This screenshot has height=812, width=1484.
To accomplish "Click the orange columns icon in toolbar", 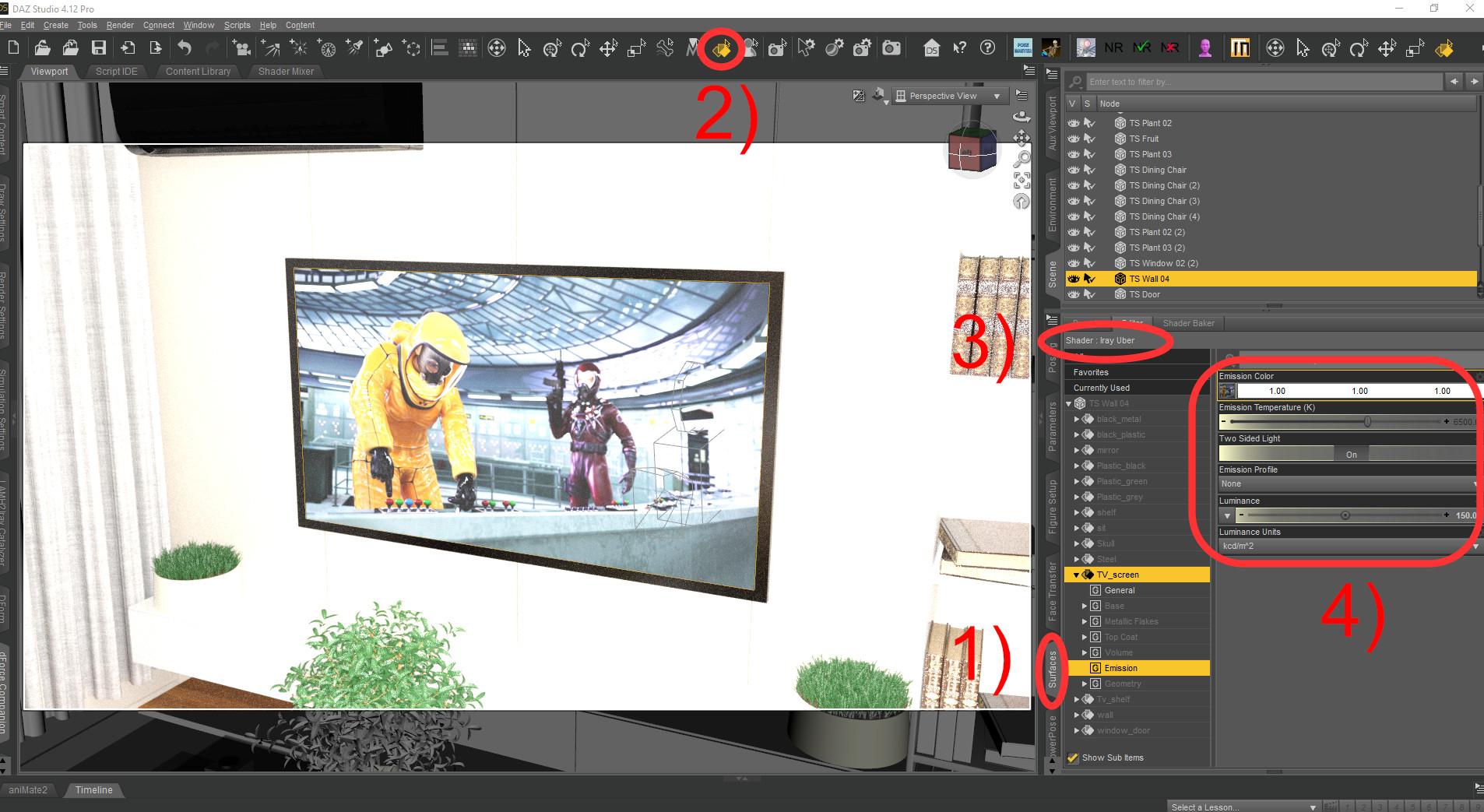I will click(1240, 48).
